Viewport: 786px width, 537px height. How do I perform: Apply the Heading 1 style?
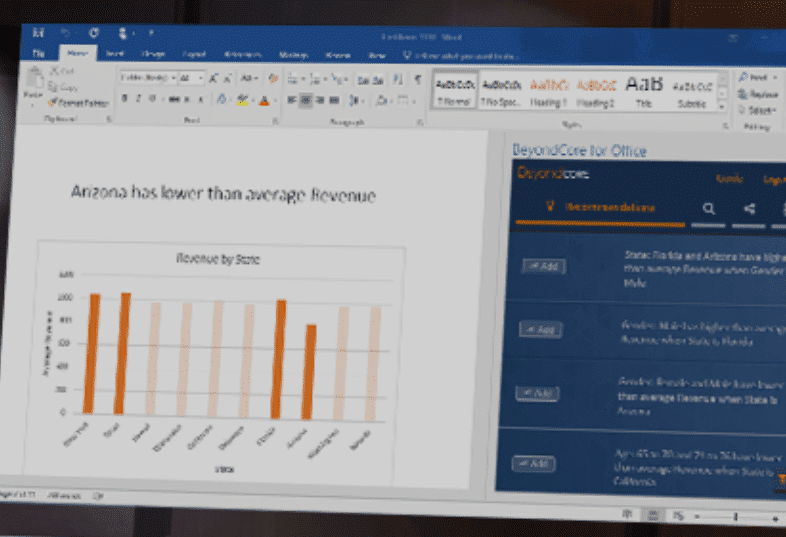click(548, 90)
